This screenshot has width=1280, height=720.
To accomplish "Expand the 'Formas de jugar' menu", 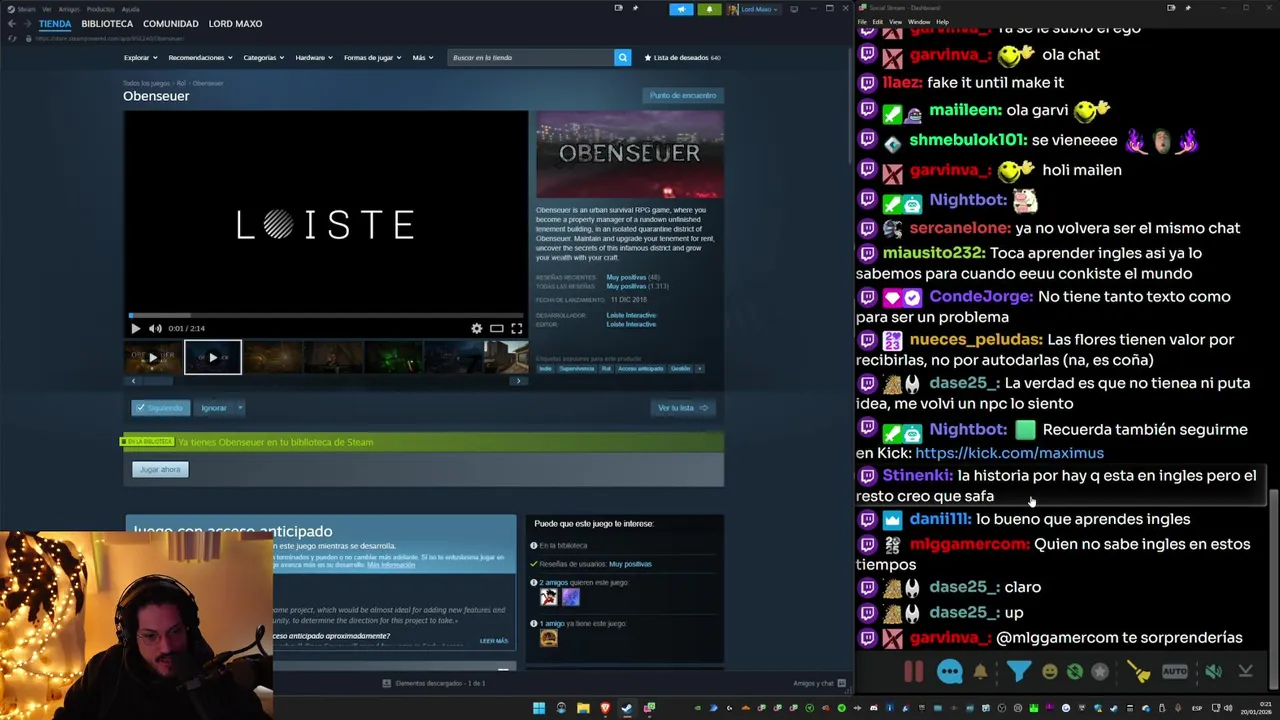I will 371,58.
